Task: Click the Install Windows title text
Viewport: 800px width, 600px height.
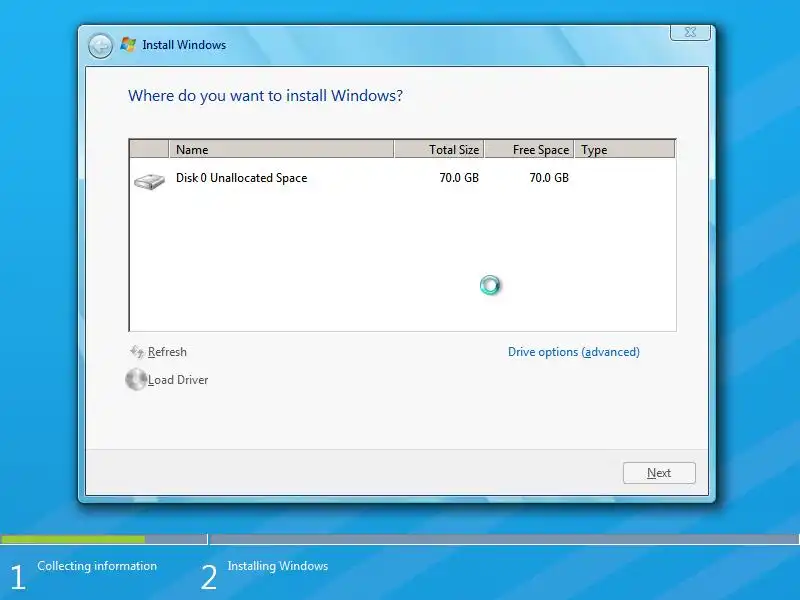Action: click(x=184, y=45)
